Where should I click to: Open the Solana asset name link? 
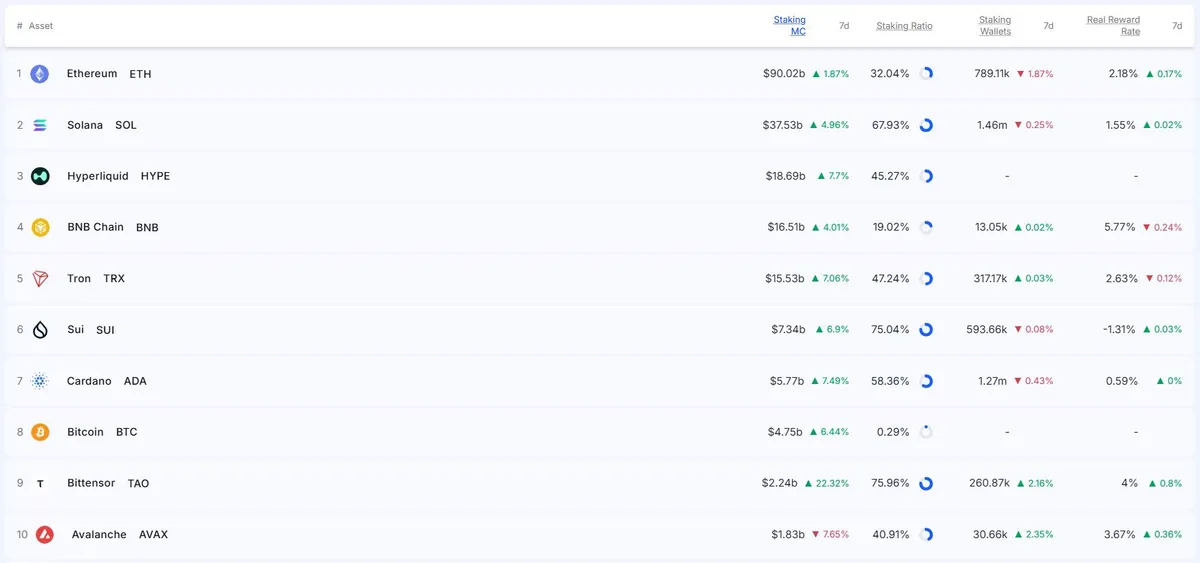tap(85, 125)
